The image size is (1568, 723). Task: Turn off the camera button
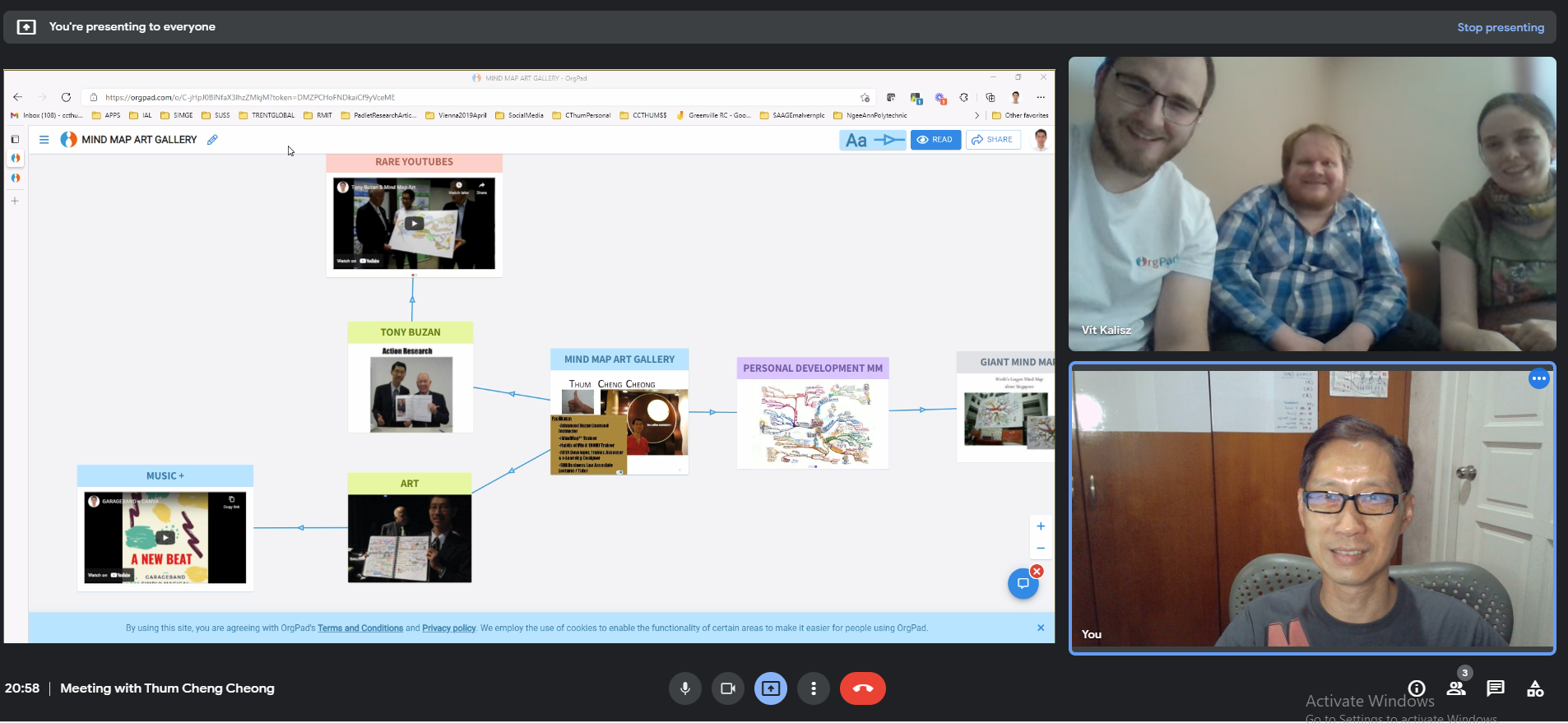[727, 688]
